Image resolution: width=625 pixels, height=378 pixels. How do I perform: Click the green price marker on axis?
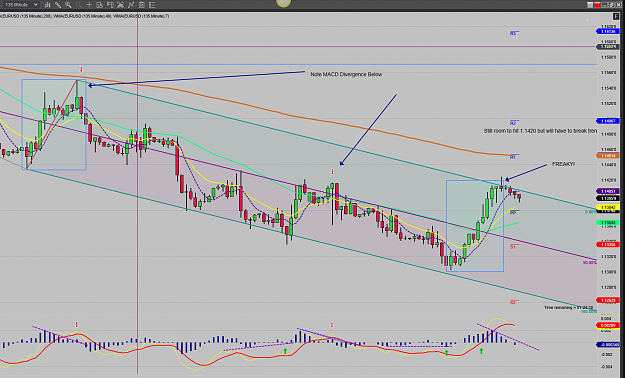[608, 222]
